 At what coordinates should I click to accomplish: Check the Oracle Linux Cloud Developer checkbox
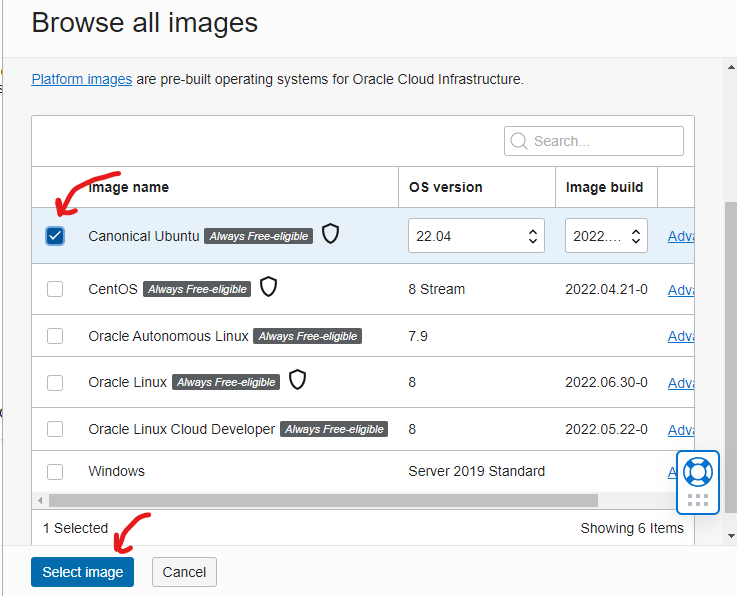55,429
